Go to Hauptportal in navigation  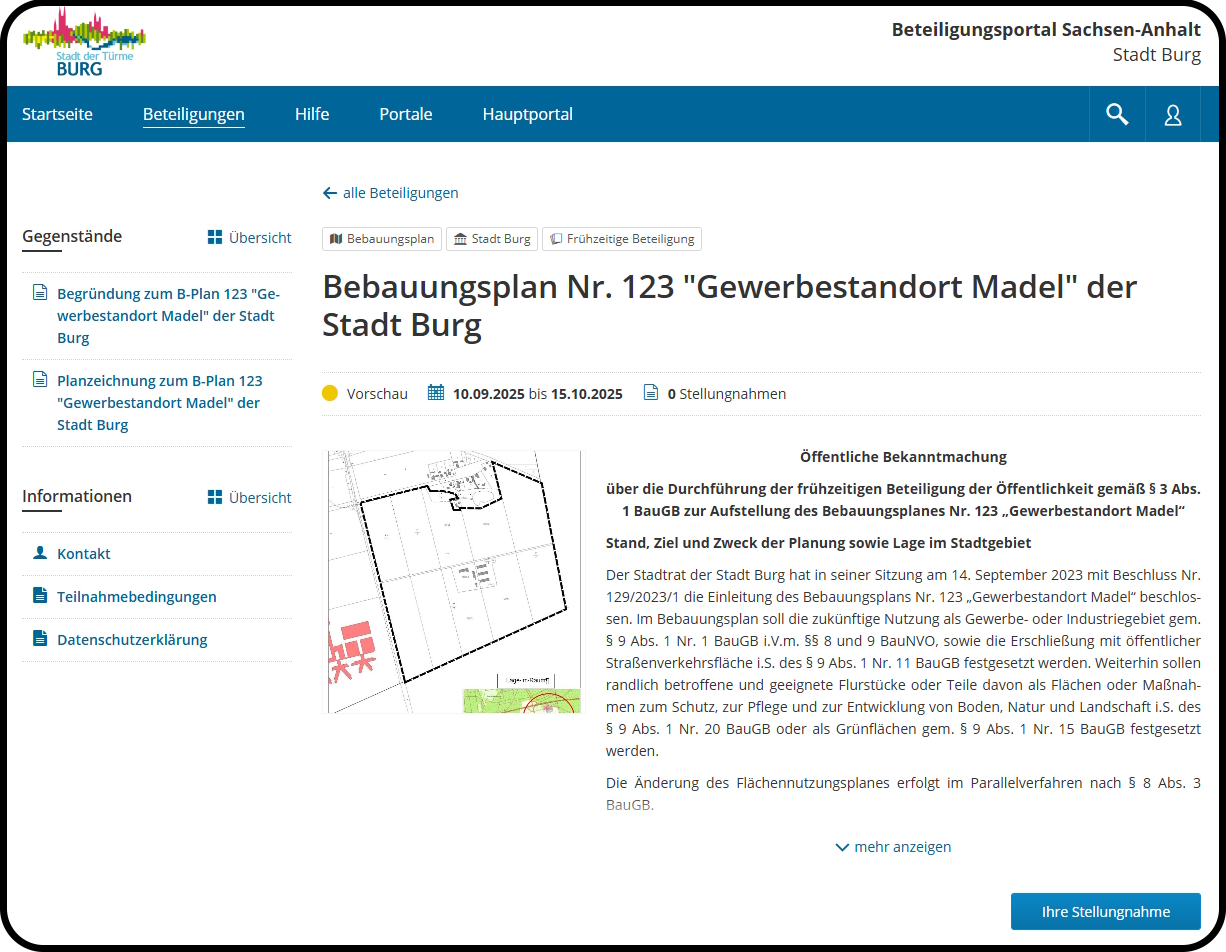(x=527, y=114)
